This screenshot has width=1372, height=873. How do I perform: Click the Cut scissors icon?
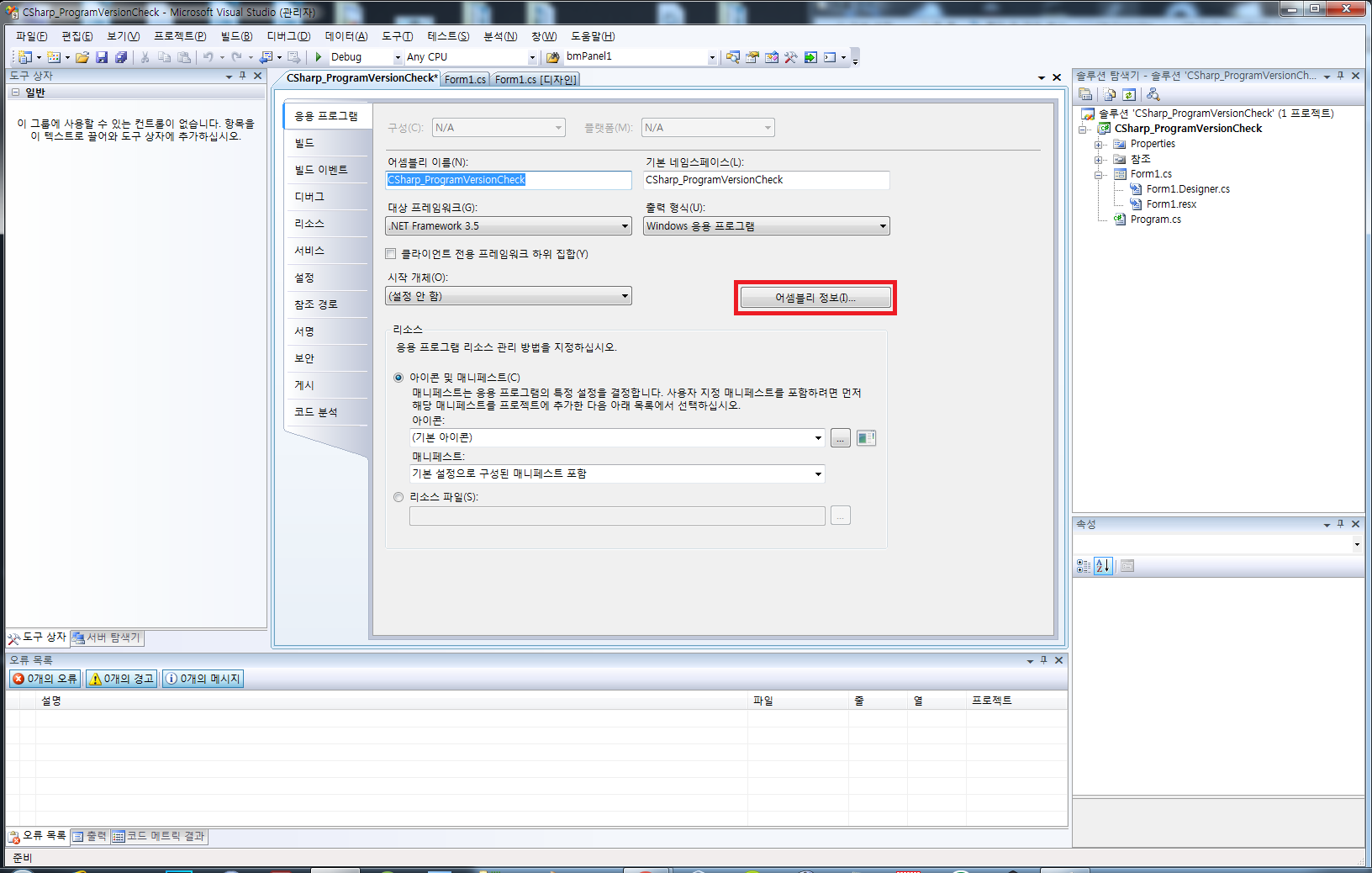click(145, 57)
